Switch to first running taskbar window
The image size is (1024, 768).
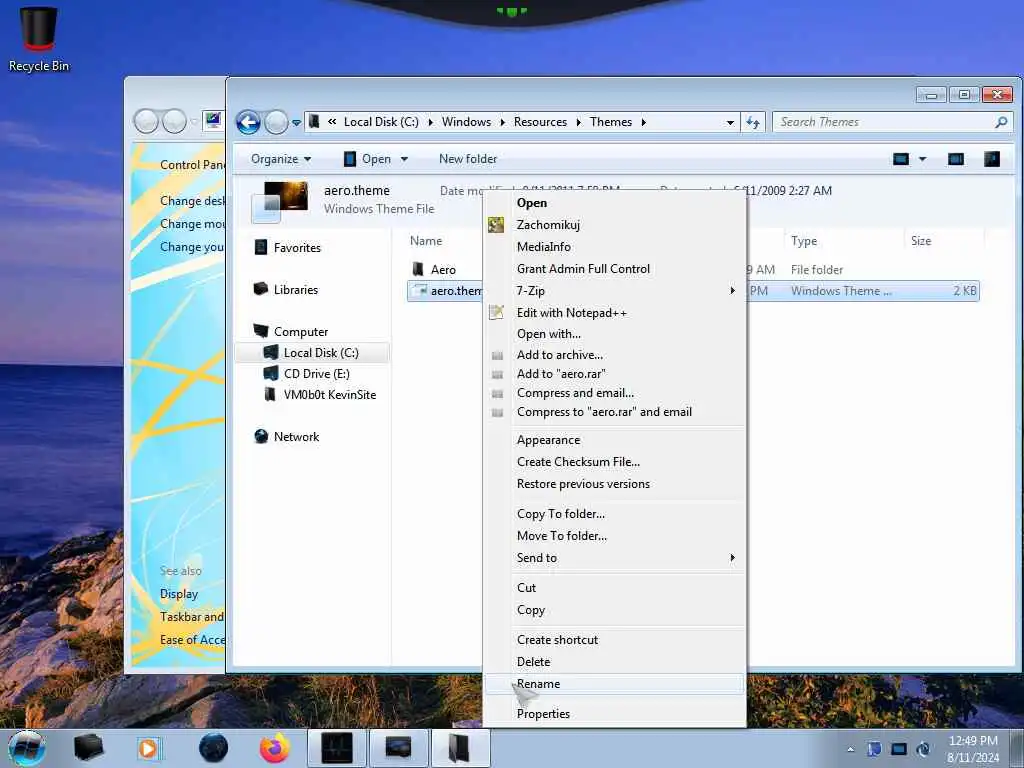(x=337, y=748)
